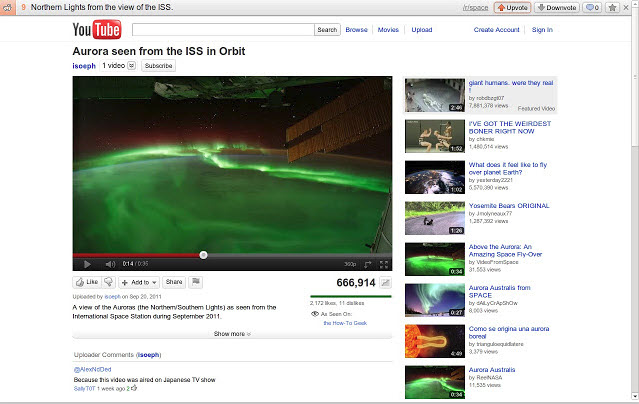Viewport: 639px width, 404px height.
Task: Open @AlexNcDed reply link
Action: click(x=93, y=369)
